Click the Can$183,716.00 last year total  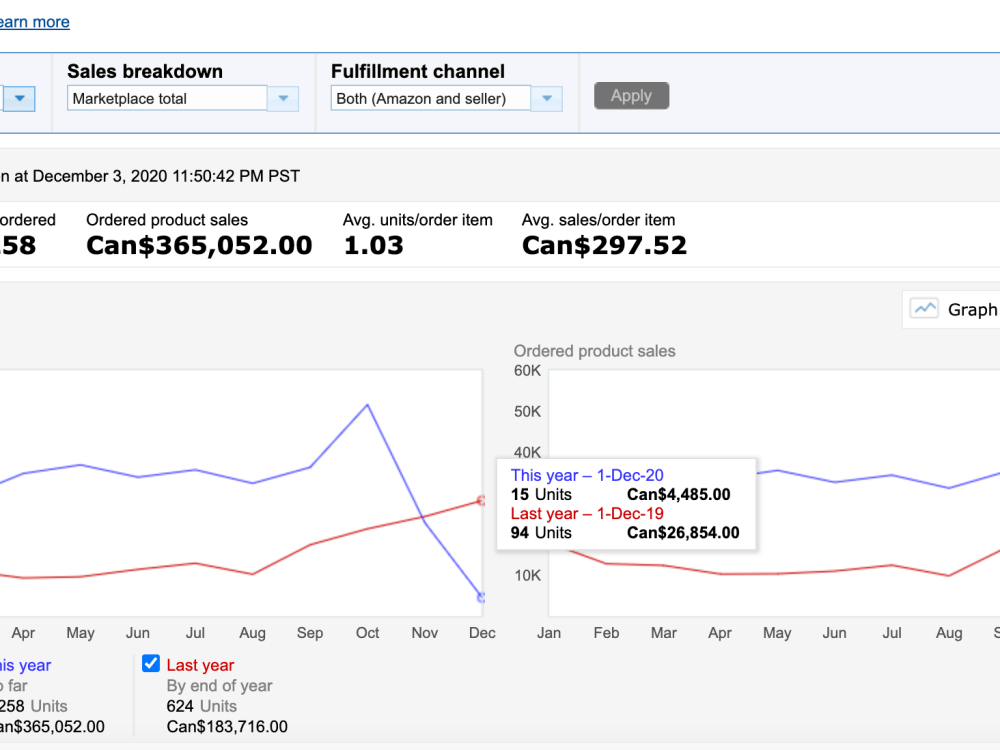227,727
